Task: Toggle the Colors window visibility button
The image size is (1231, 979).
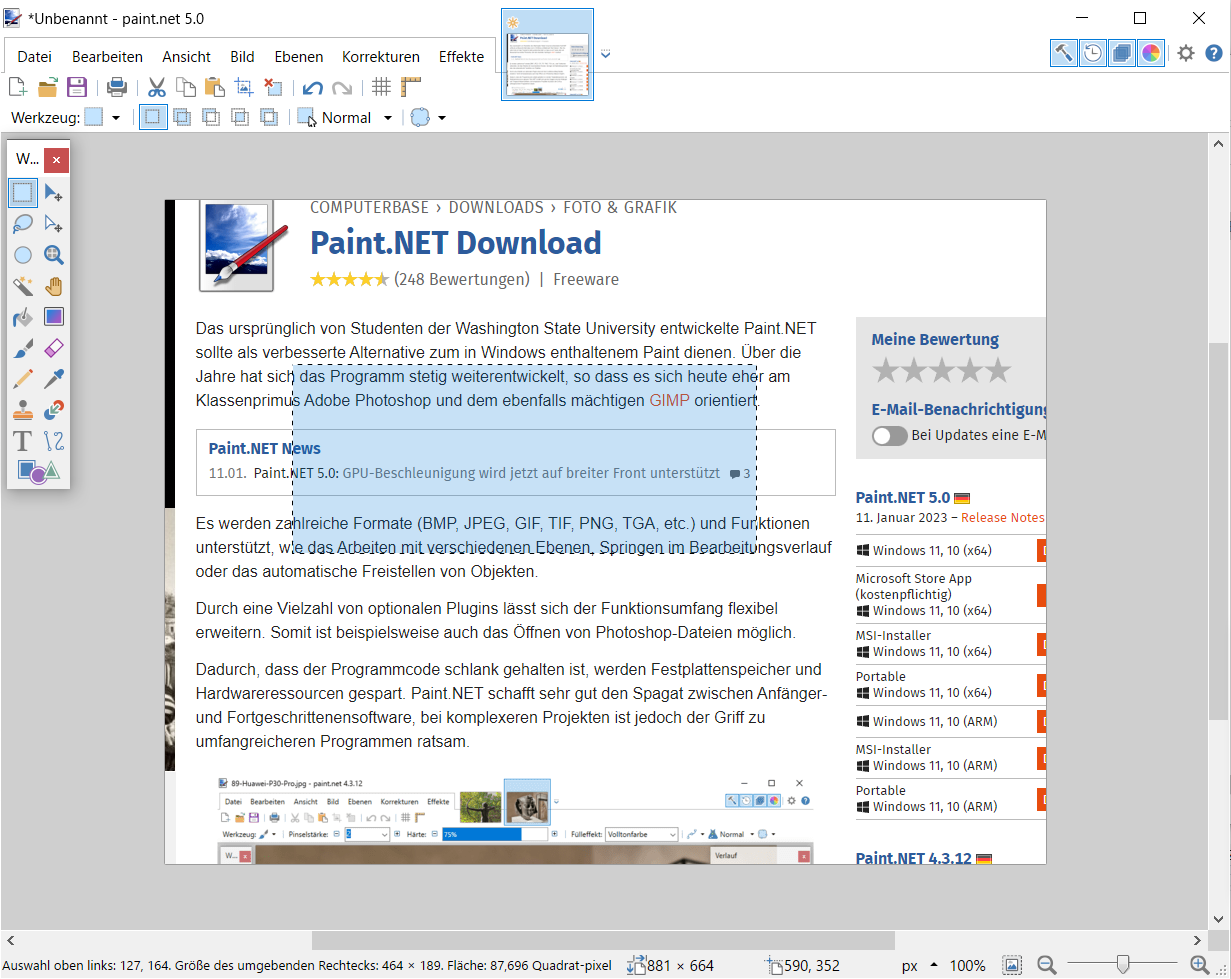Action: tap(1151, 53)
